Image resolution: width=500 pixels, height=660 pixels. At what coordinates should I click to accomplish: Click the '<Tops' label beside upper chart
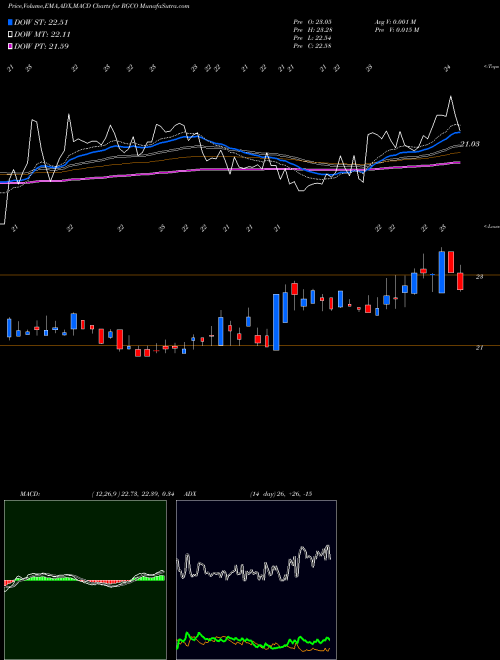tap(491, 67)
